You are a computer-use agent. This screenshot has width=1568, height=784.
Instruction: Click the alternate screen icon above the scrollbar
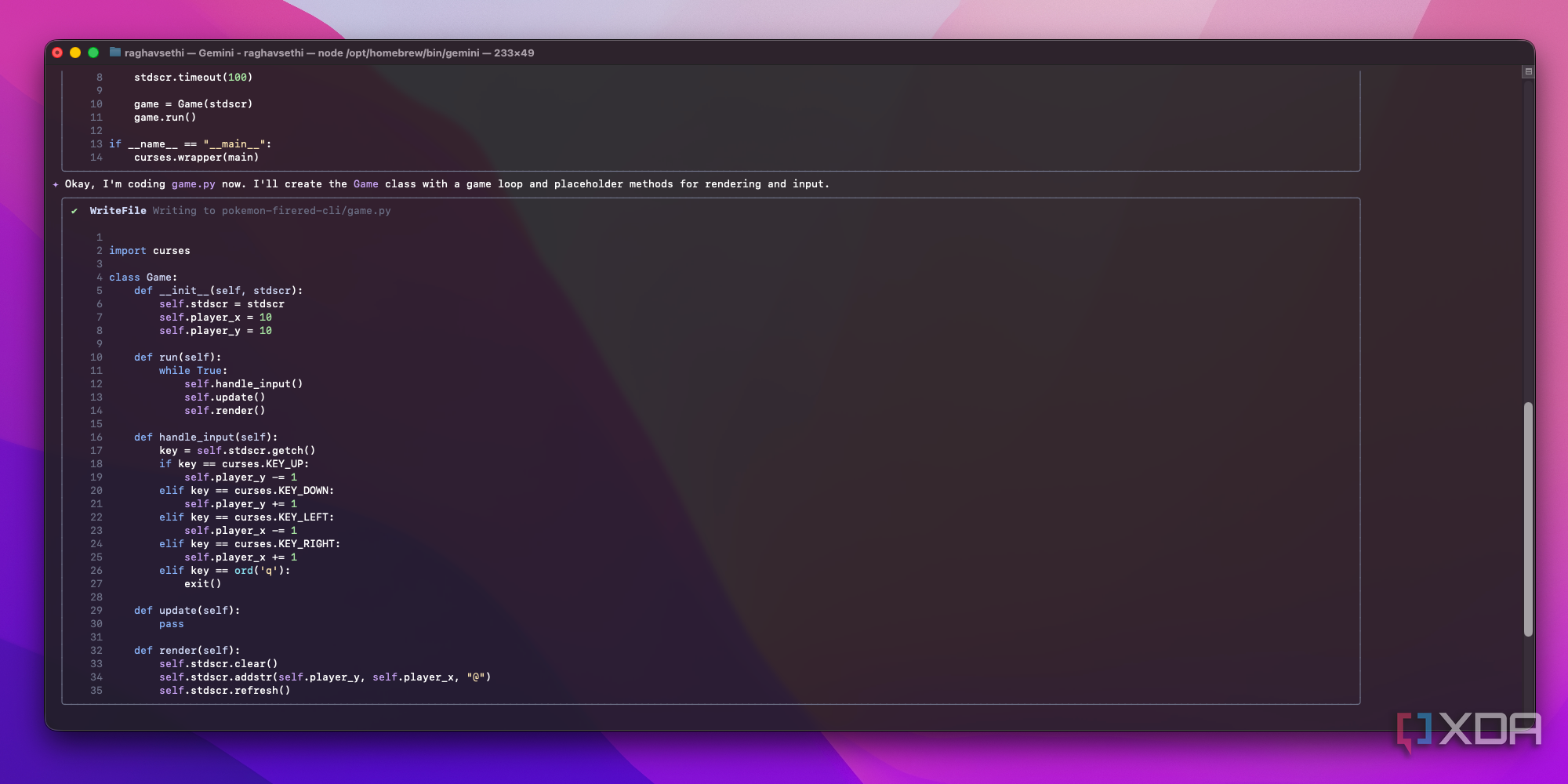[x=1528, y=71]
